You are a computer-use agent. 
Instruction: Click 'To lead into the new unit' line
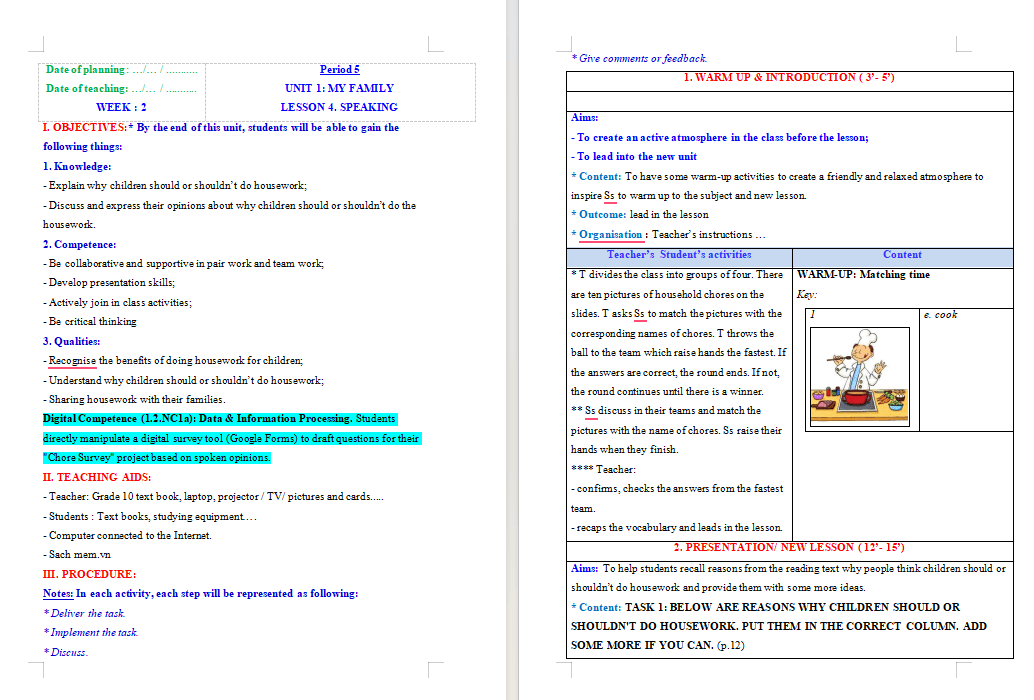coord(634,156)
